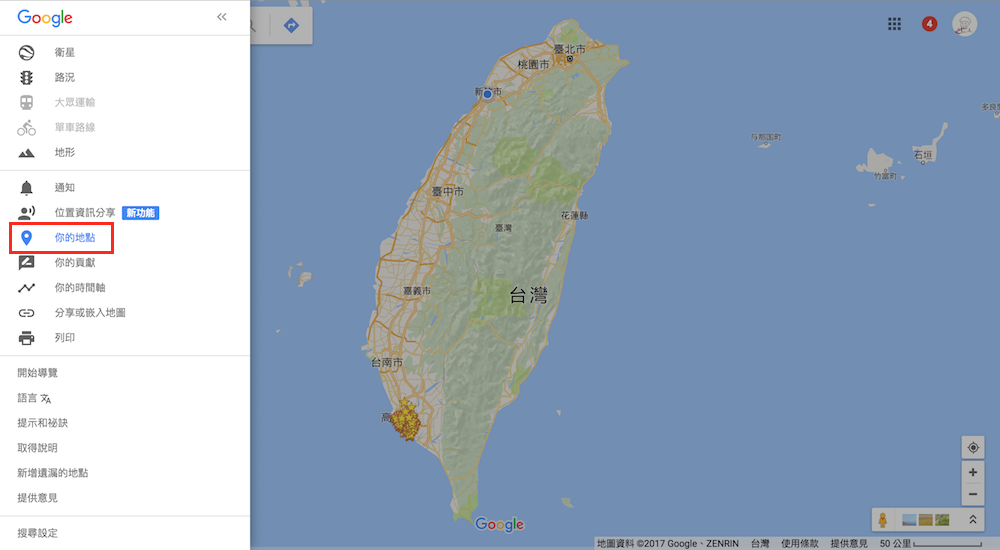Select the Street View pegman
The image size is (1000, 550).
pos(883,520)
